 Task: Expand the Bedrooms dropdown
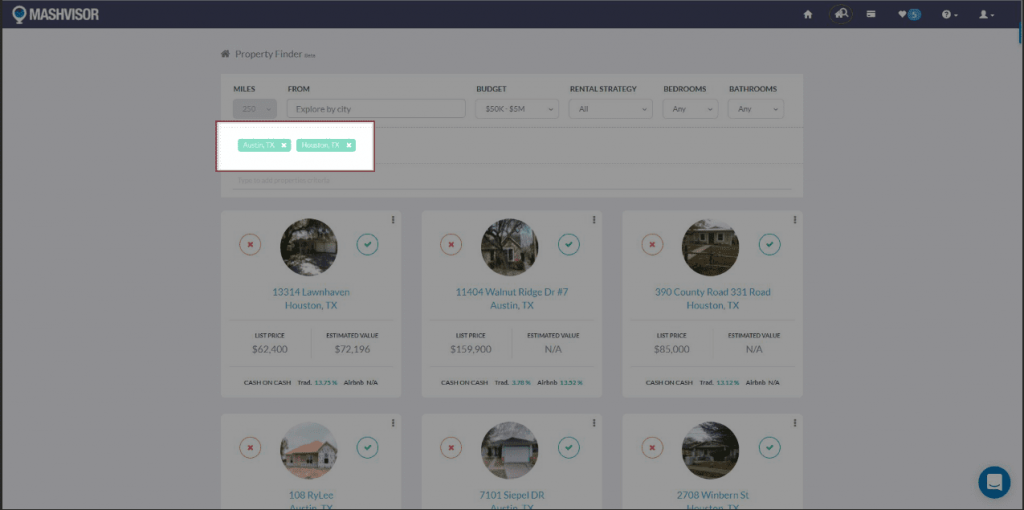(x=690, y=109)
